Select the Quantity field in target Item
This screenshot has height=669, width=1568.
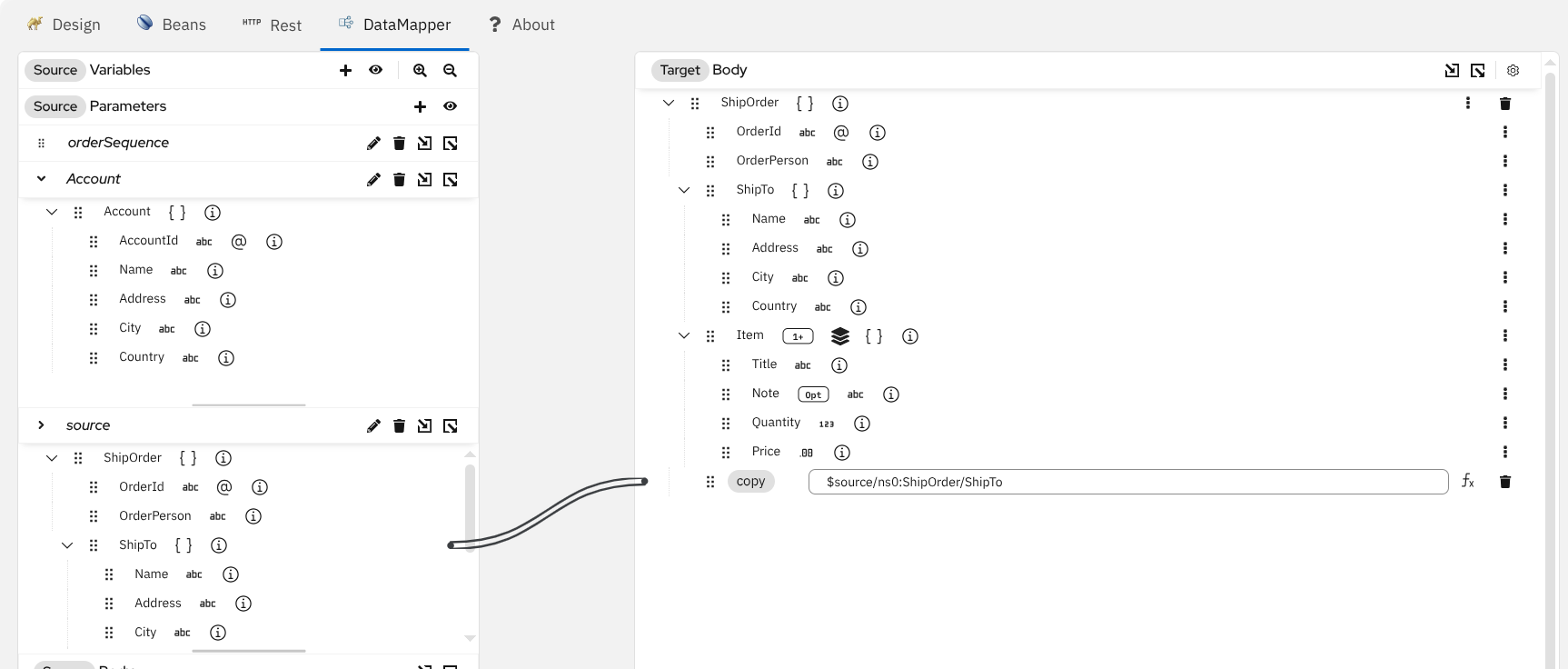pyautogui.click(x=776, y=423)
